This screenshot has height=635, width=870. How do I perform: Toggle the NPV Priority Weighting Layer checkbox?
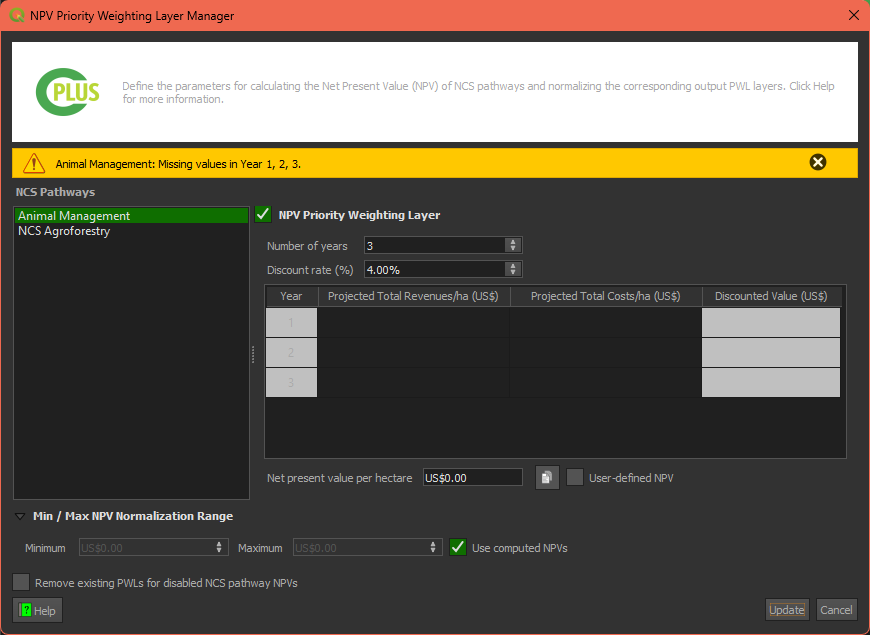(x=263, y=214)
